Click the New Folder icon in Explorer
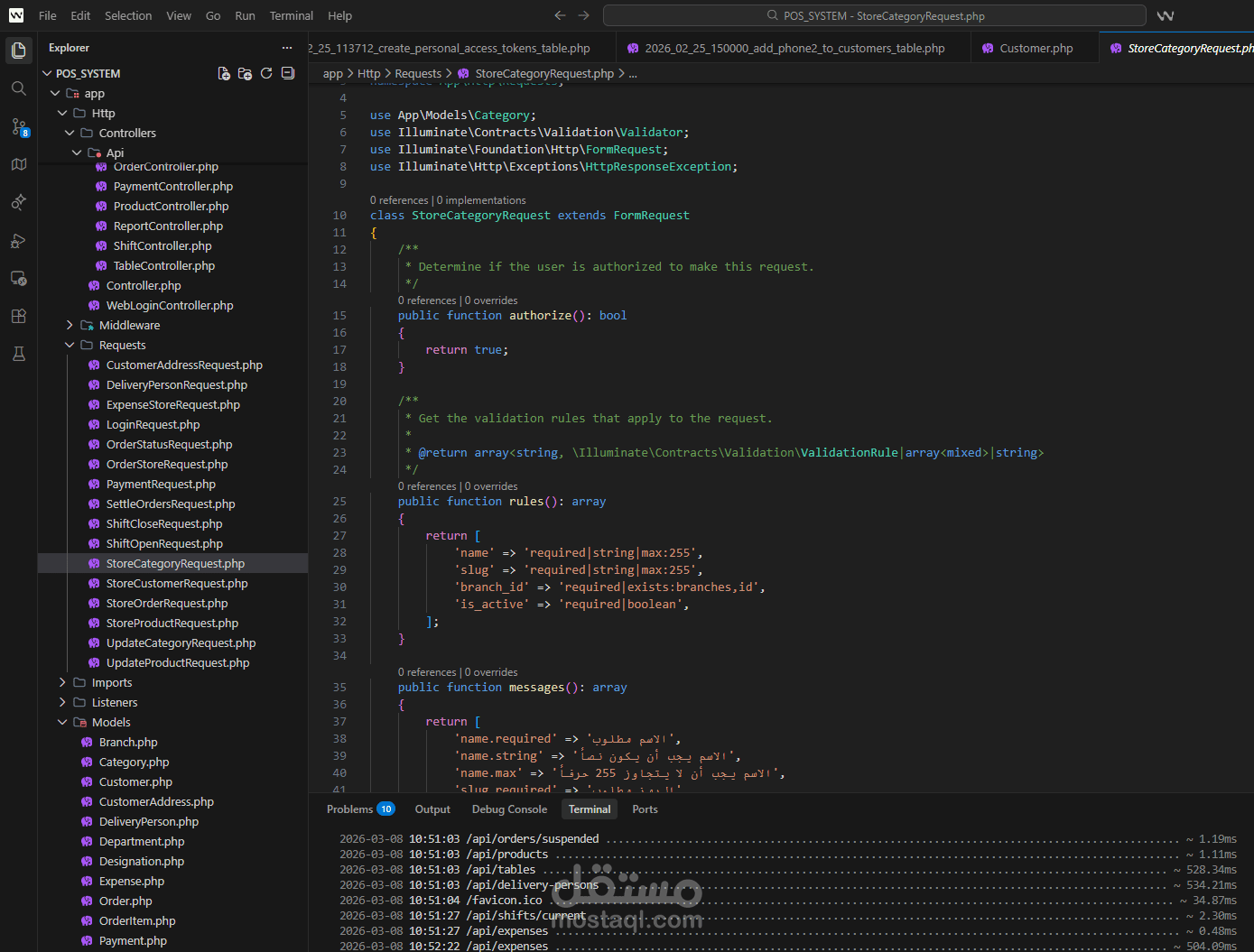1254x952 pixels. coord(245,73)
